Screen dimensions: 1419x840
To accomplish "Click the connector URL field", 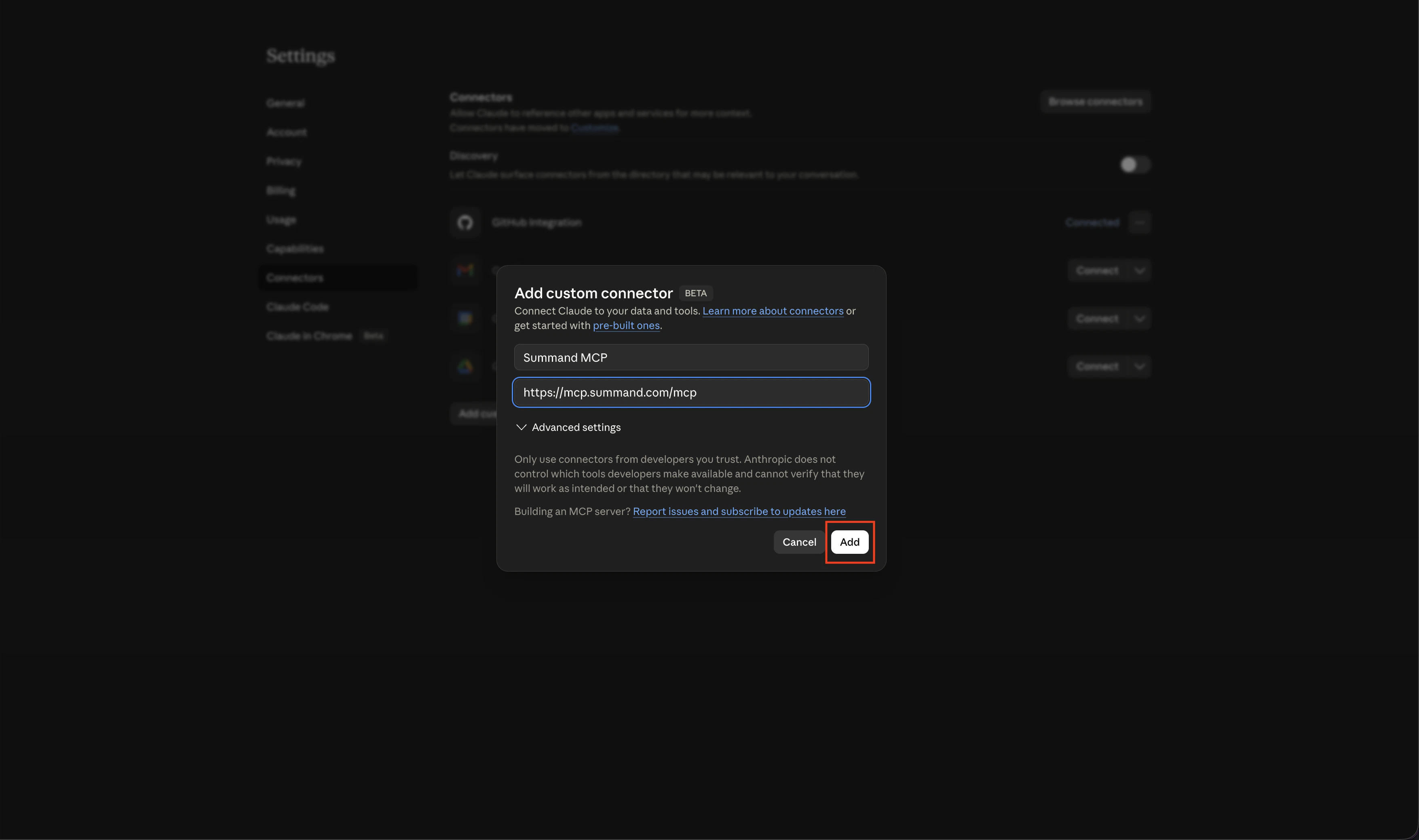I will pos(691,392).
